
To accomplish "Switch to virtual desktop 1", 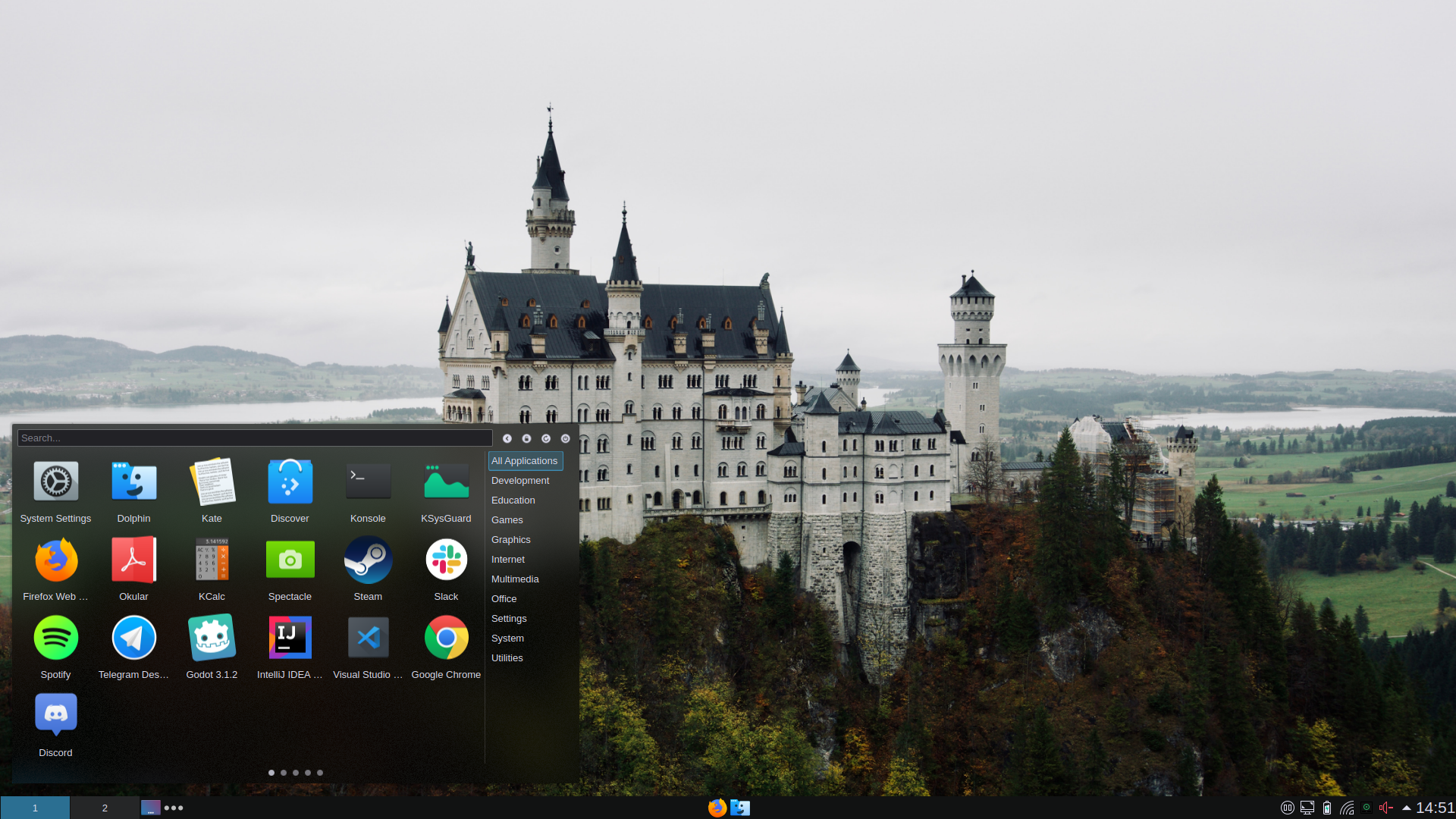I will pos(35,808).
